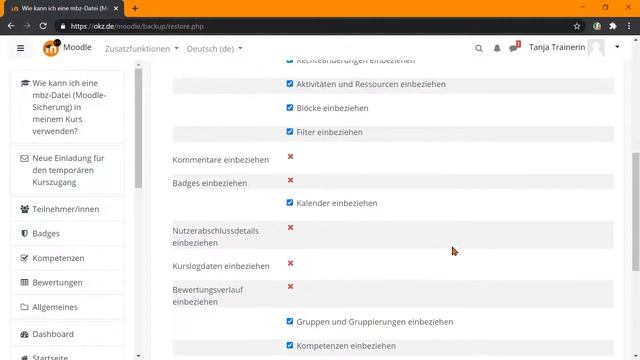Click the Tanja Trainerin user name
The height and width of the screenshot is (360, 640).
tap(557, 47)
